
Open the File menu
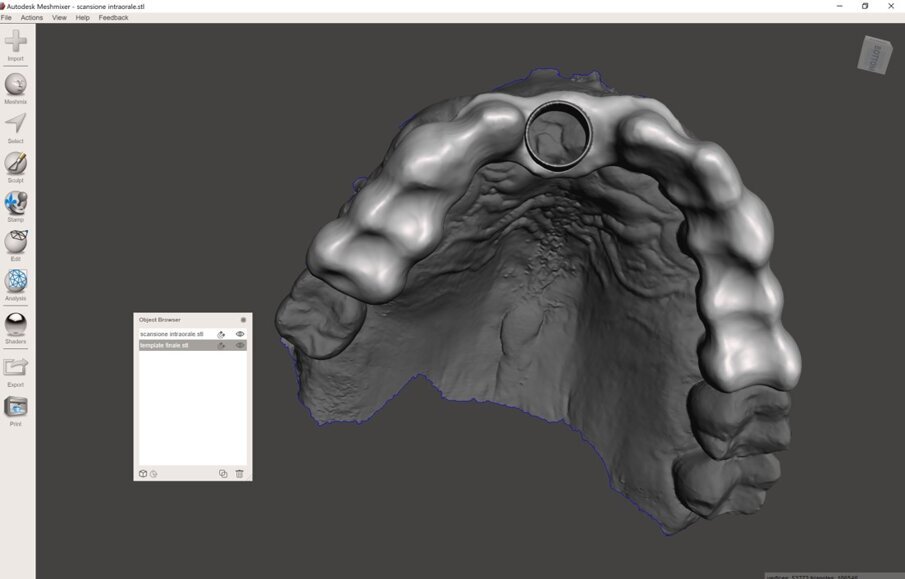coord(8,17)
